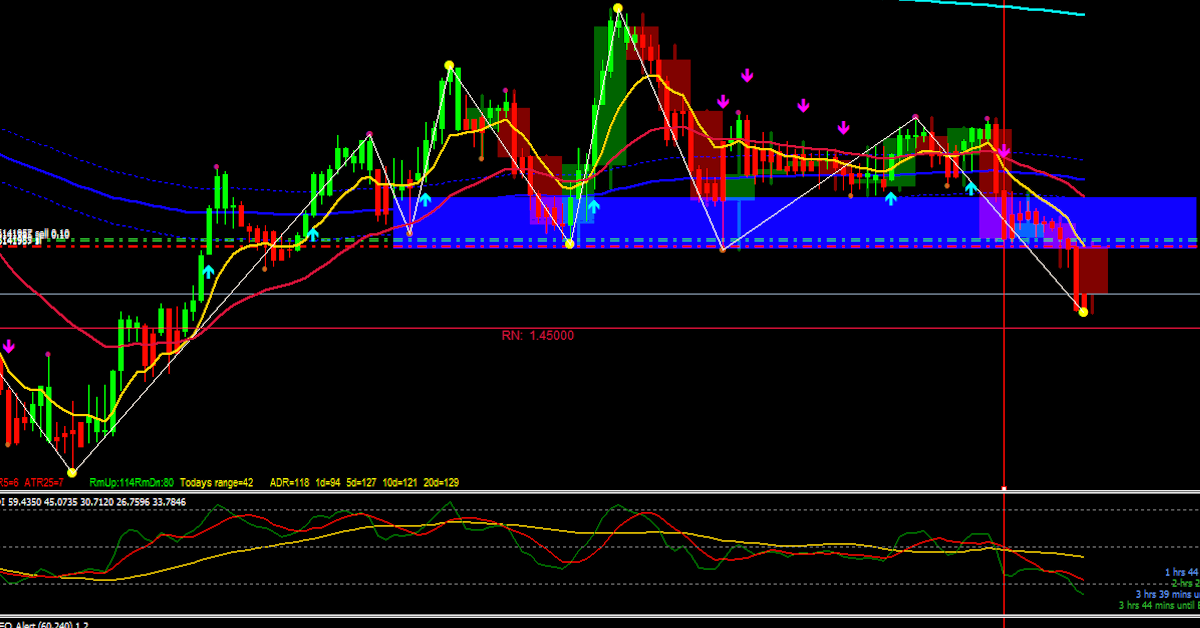The height and width of the screenshot is (628, 1200).
Task: Click the yellow dot at the final rightmost low
Action: click(x=1083, y=312)
